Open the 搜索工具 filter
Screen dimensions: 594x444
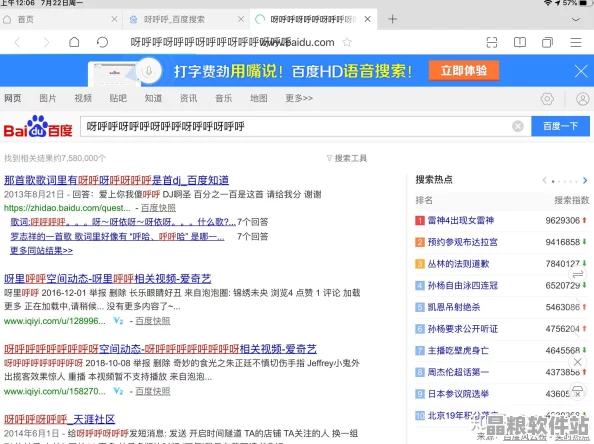coord(347,158)
